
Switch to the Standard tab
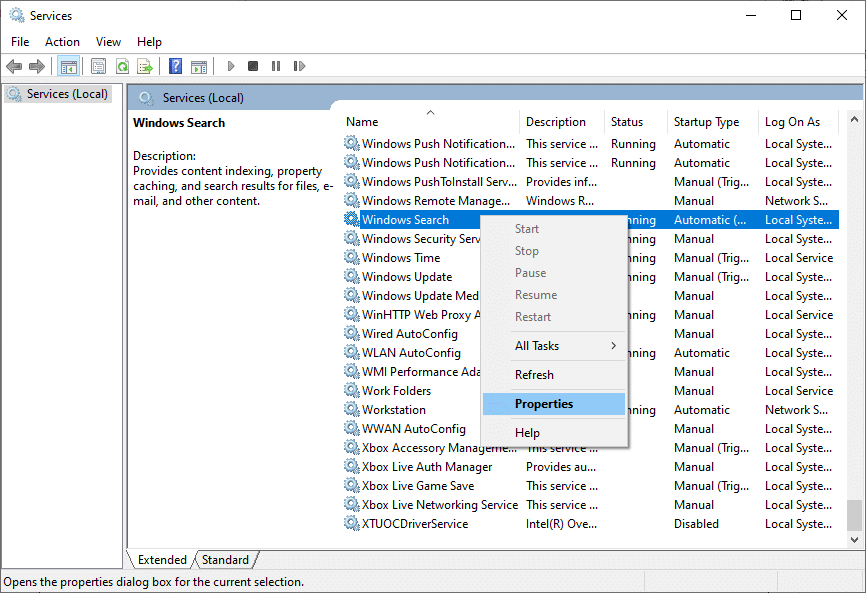[x=226, y=560]
